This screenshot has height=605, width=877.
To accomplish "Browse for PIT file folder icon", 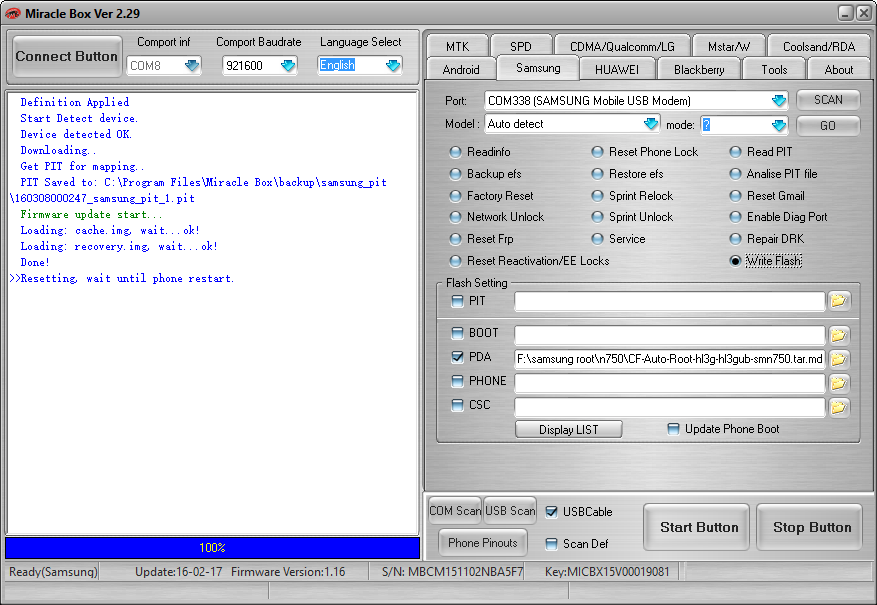I will pos(838,301).
